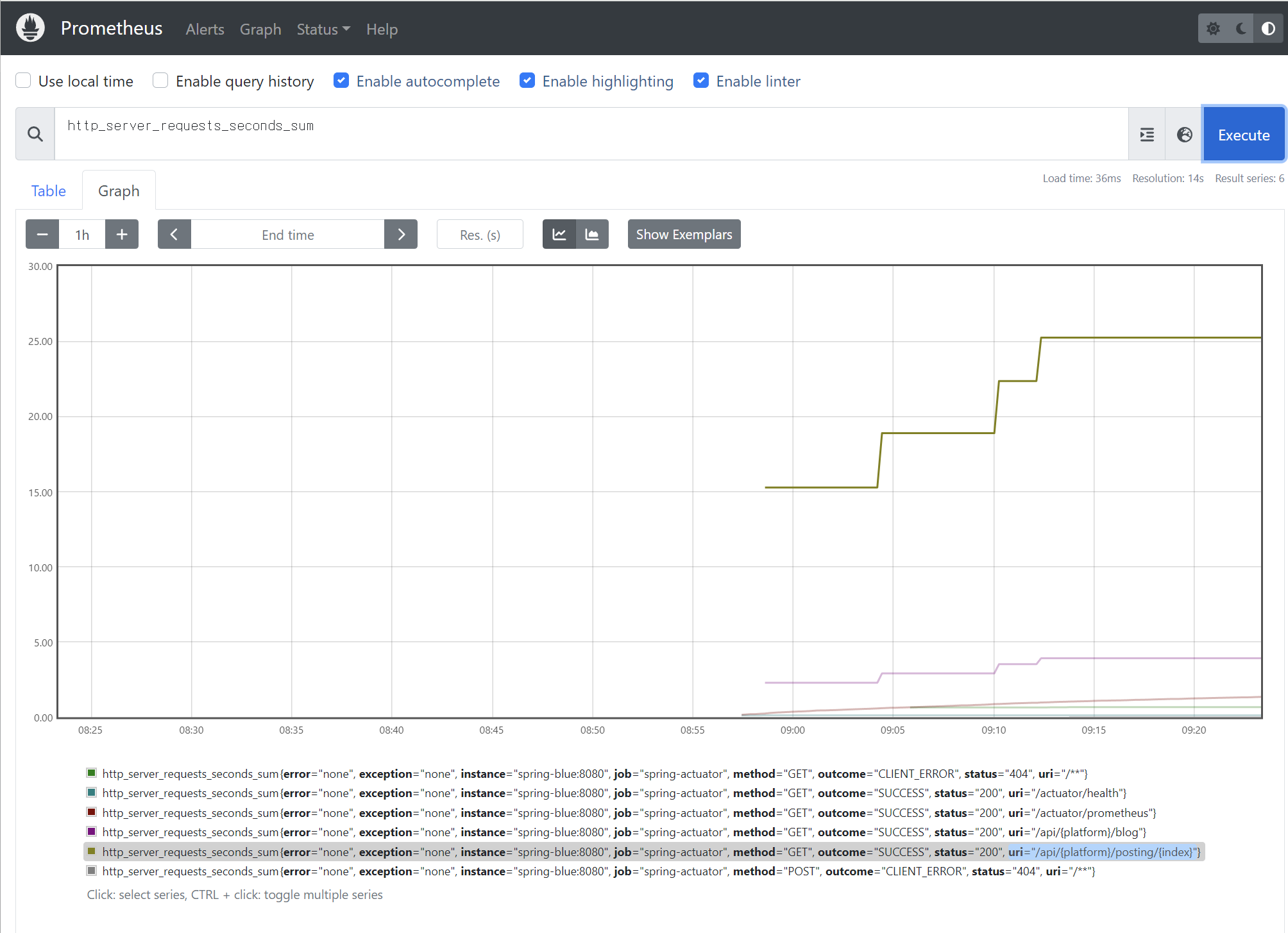1288x933 pixels.
Task: Move end time forward with arrow
Action: tap(401, 235)
